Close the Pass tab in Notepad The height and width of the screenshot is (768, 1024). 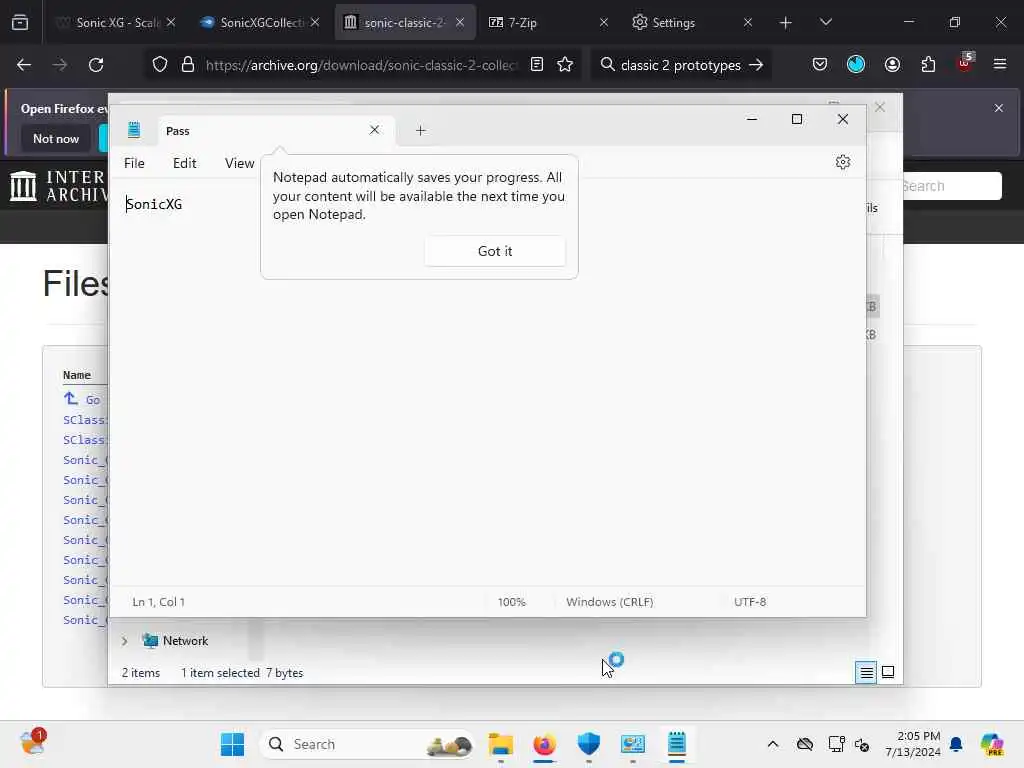pyautogui.click(x=374, y=130)
